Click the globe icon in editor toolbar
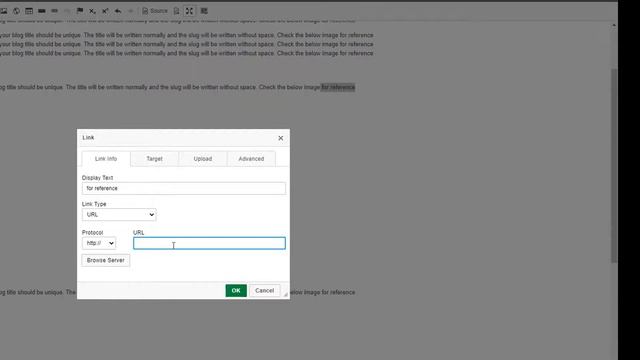Image resolution: width=640 pixels, height=360 pixels. pos(16,11)
